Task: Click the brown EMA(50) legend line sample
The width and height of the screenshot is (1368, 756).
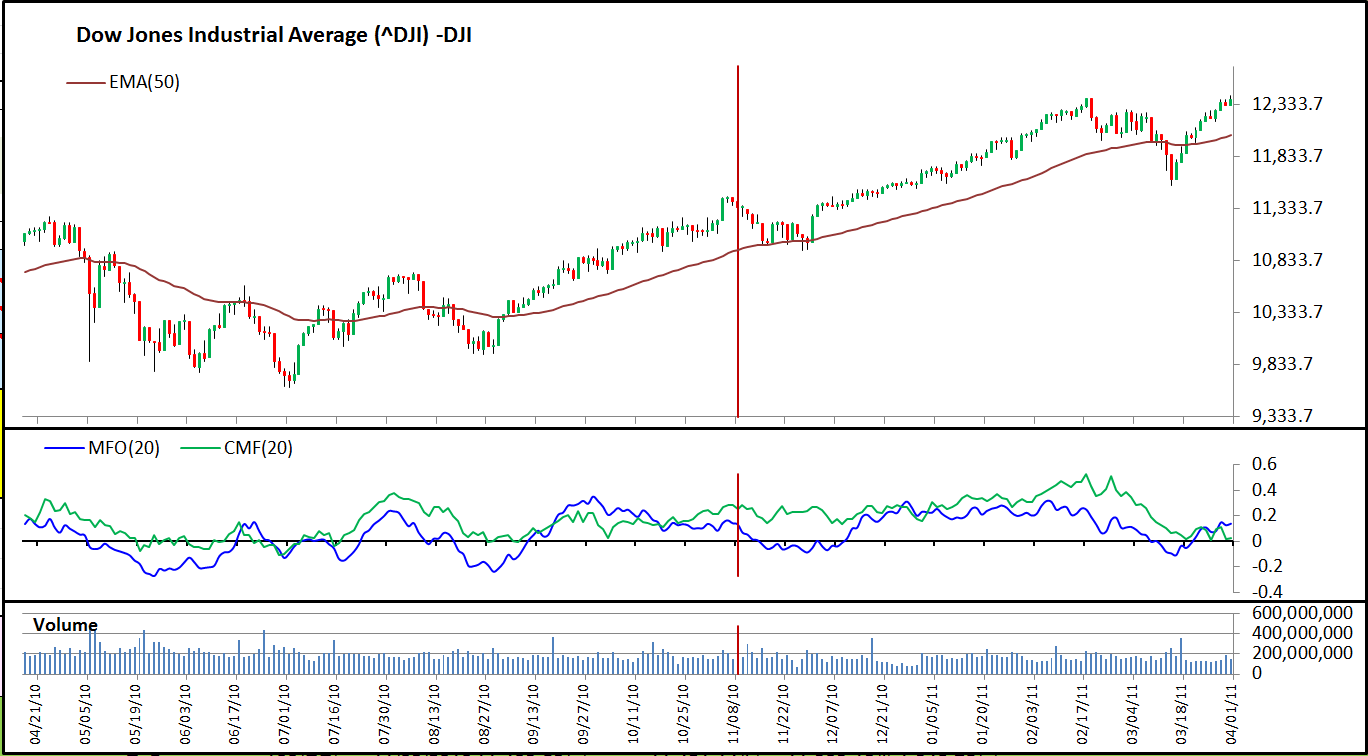Action: [86, 83]
